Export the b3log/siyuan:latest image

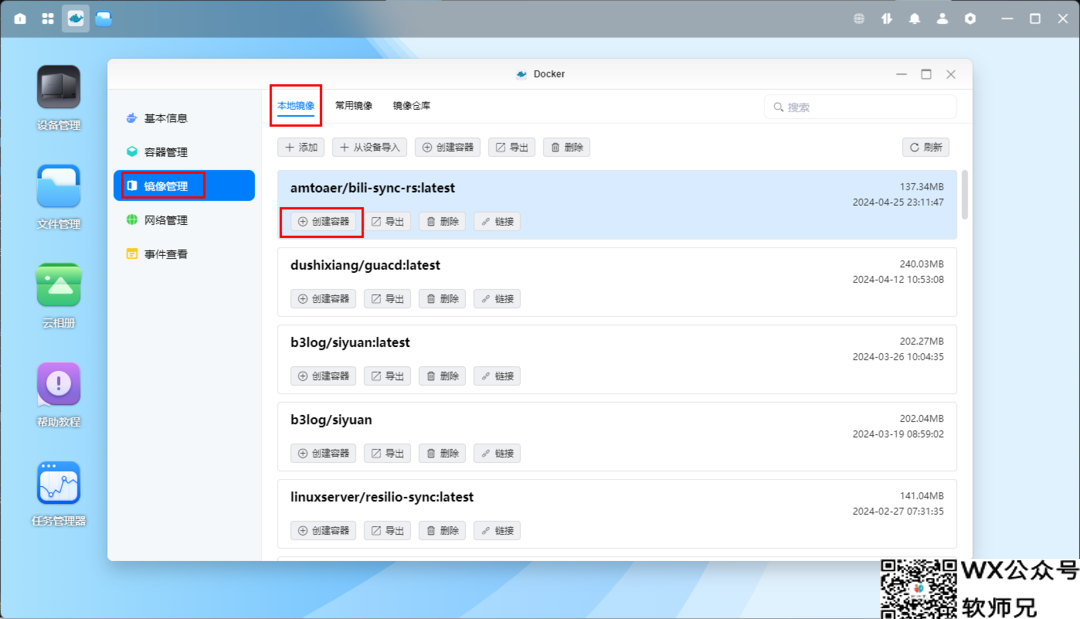(387, 376)
